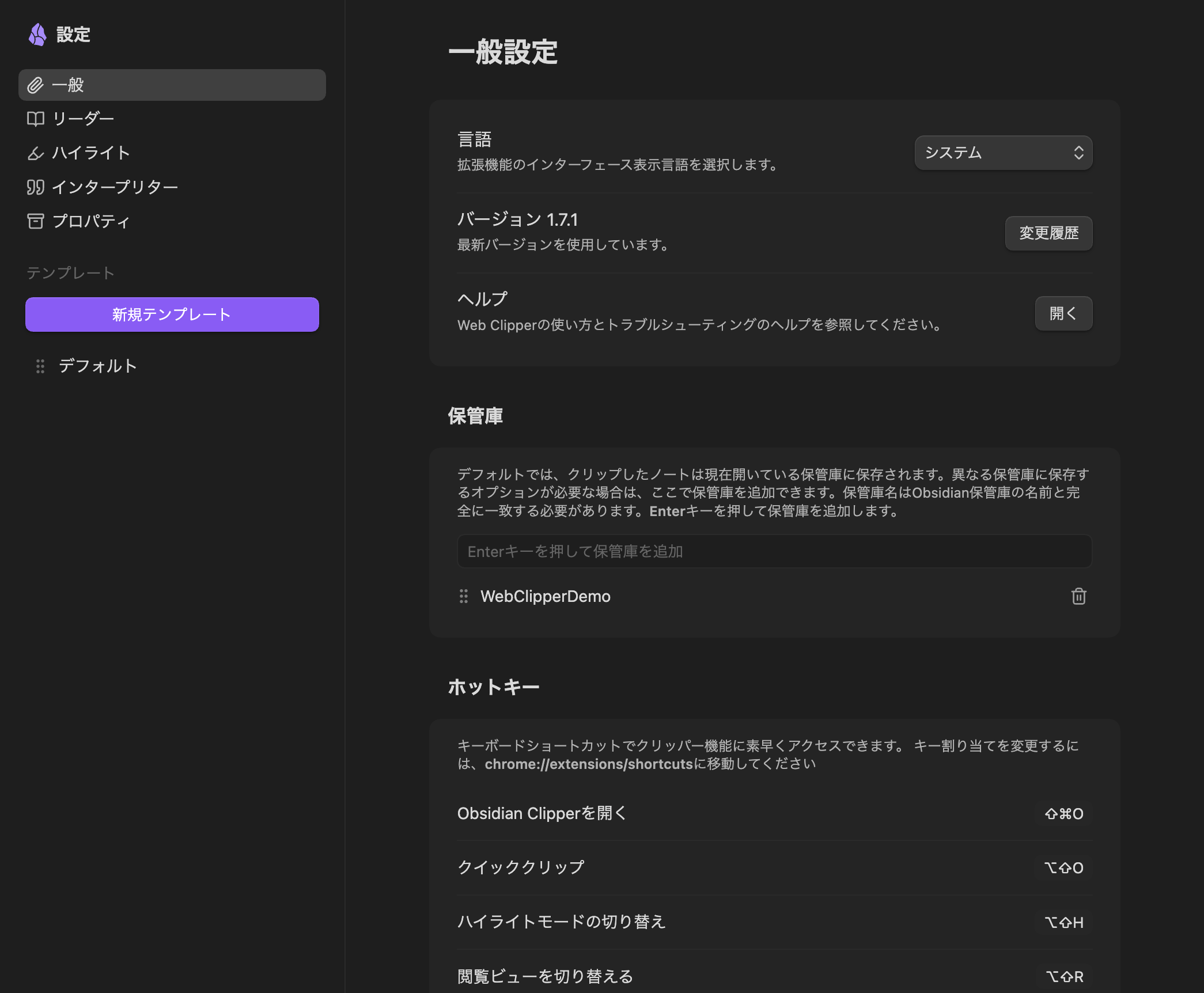Focus the vault name input field
The width and height of the screenshot is (1204, 993).
tap(775, 551)
